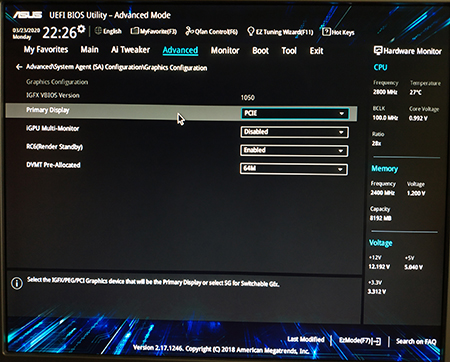
Task: Click the Graphics Configuration heading
Action: click(x=57, y=82)
